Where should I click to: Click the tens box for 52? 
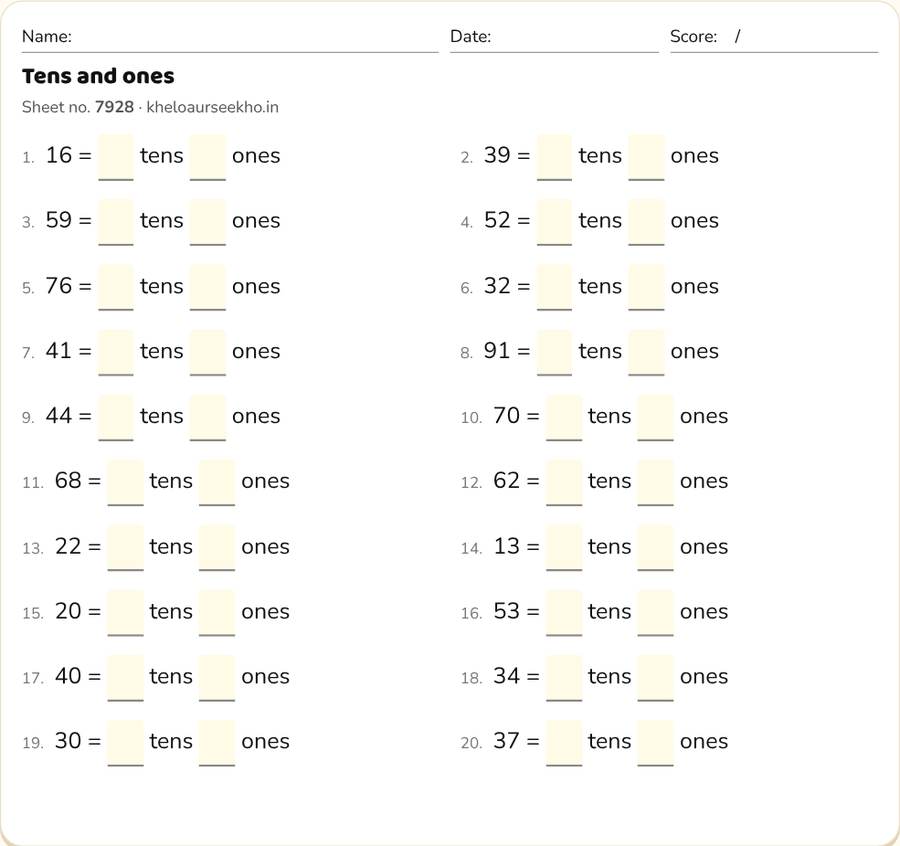click(554, 222)
